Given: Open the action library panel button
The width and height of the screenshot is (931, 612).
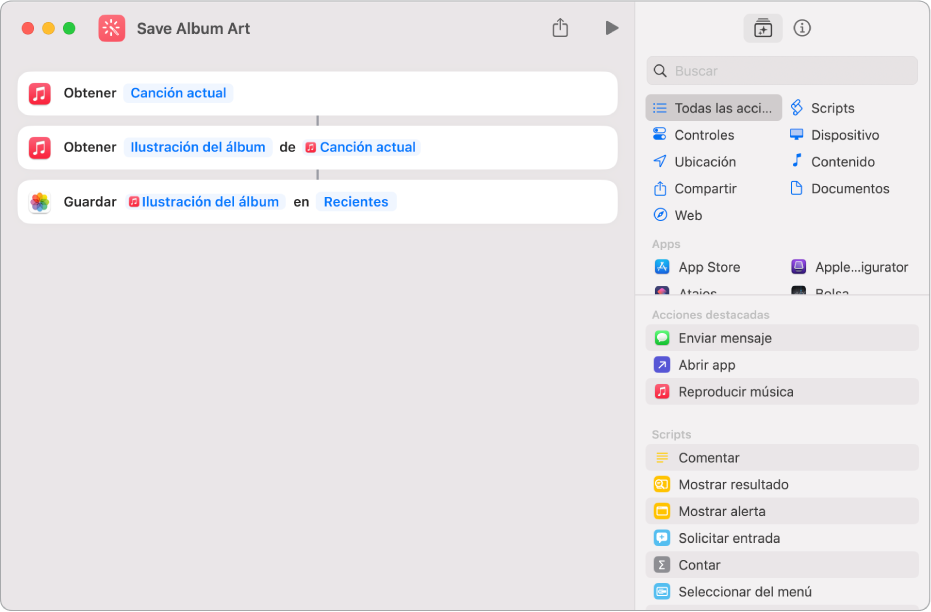Looking at the screenshot, I should (763, 28).
